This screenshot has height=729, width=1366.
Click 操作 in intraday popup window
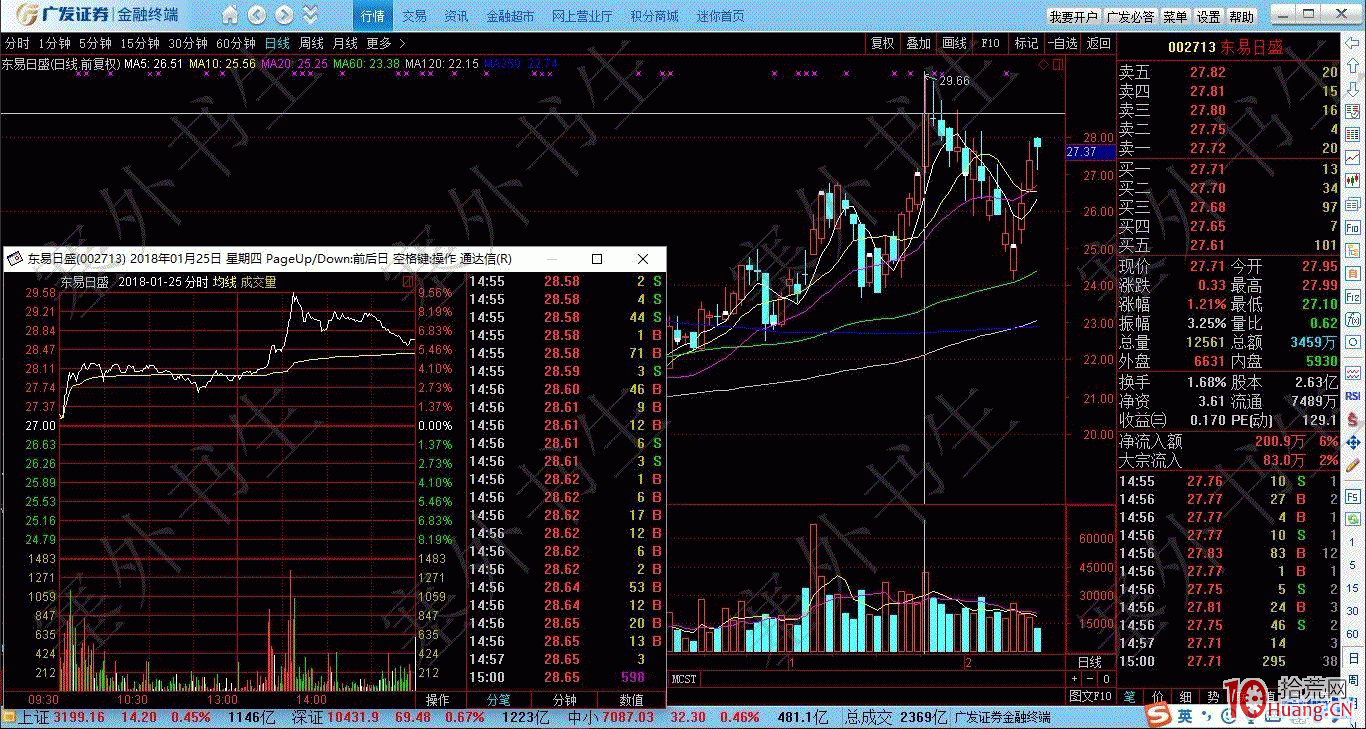[x=438, y=700]
